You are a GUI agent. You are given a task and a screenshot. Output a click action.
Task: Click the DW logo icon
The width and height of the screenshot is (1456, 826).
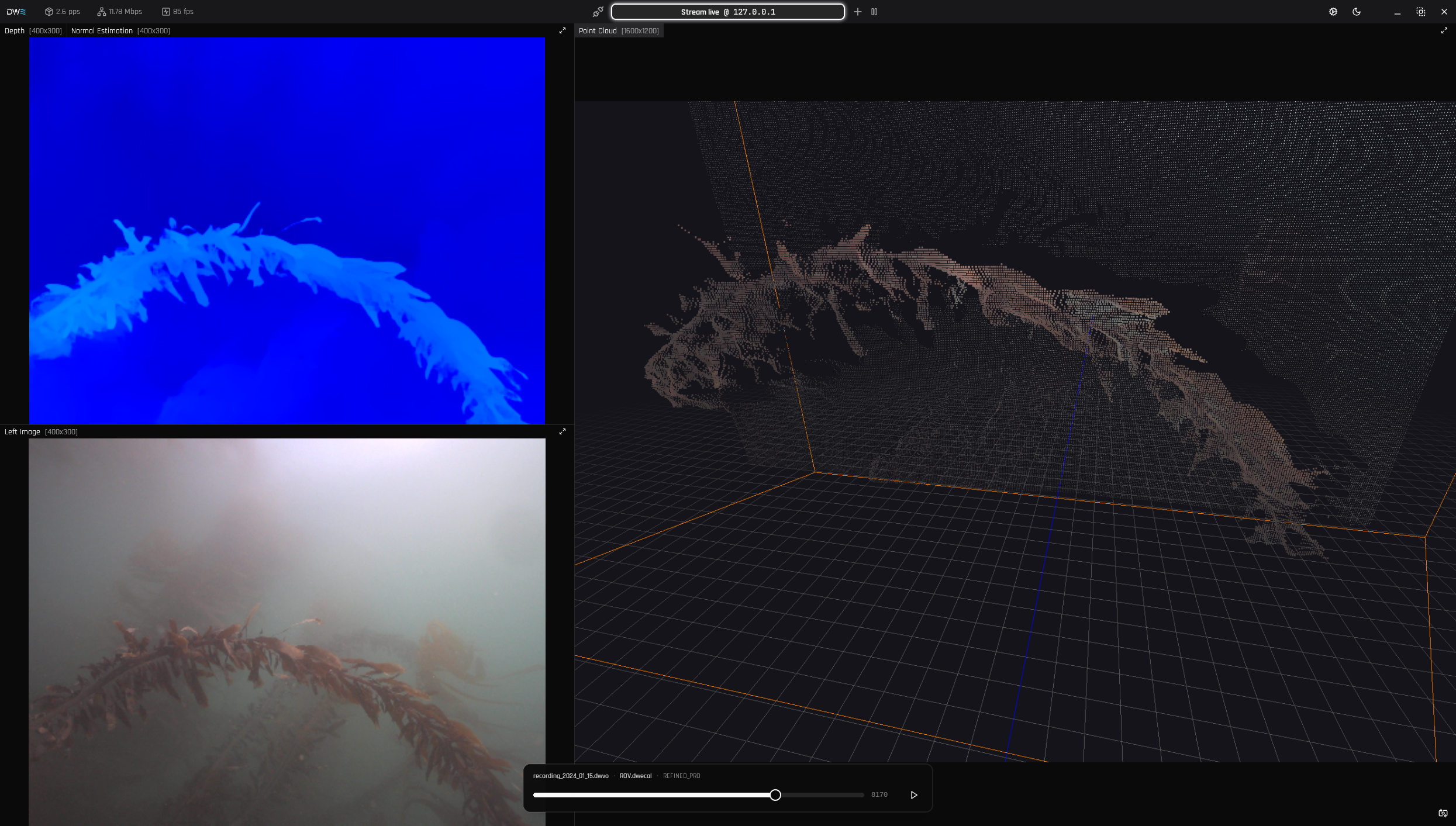pos(16,12)
